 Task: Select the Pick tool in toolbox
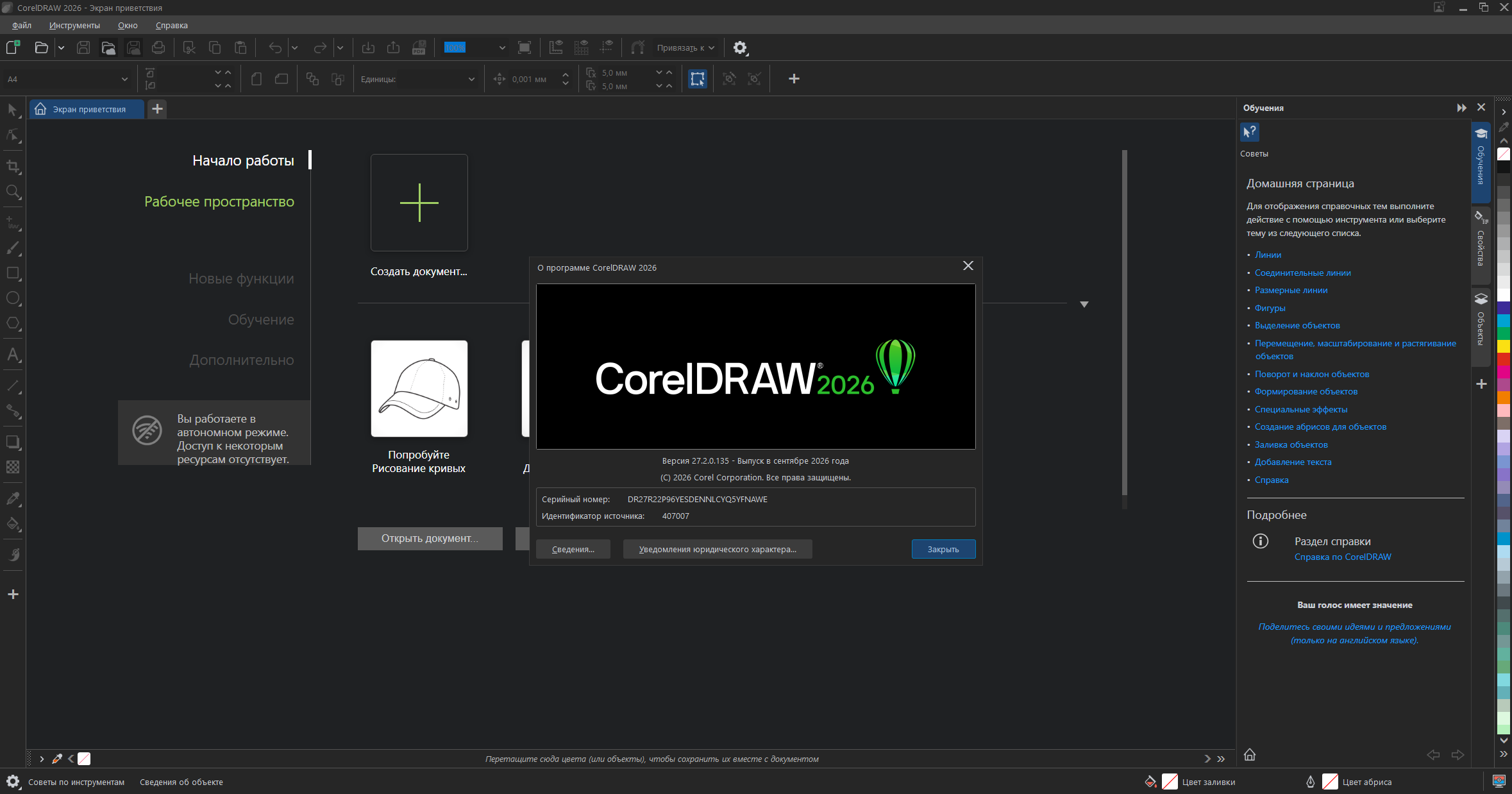click(13, 110)
